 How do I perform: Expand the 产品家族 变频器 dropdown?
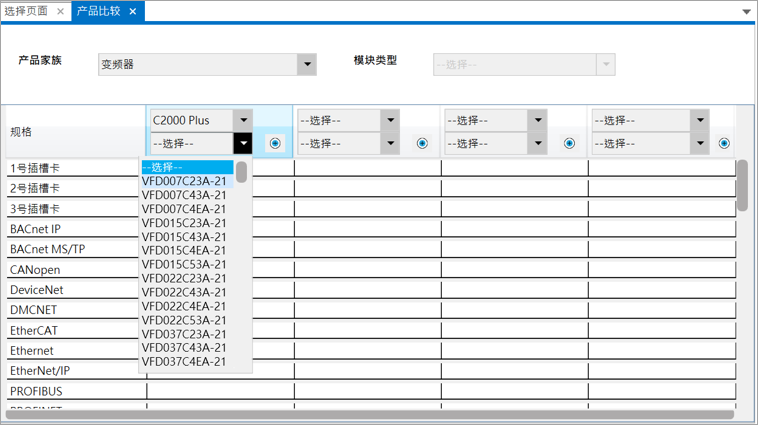[306, 65]
